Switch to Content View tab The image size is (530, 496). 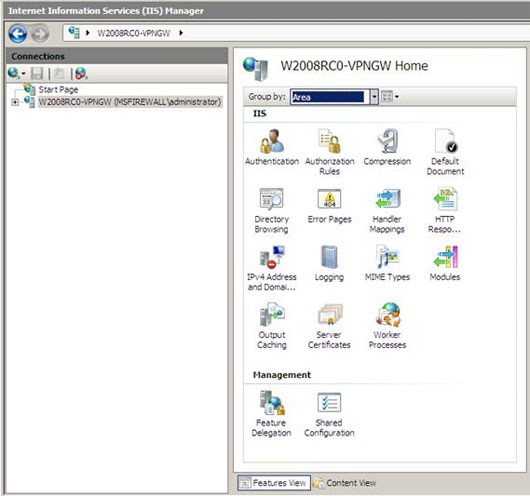pyautogui.click(x=345, y=483)
